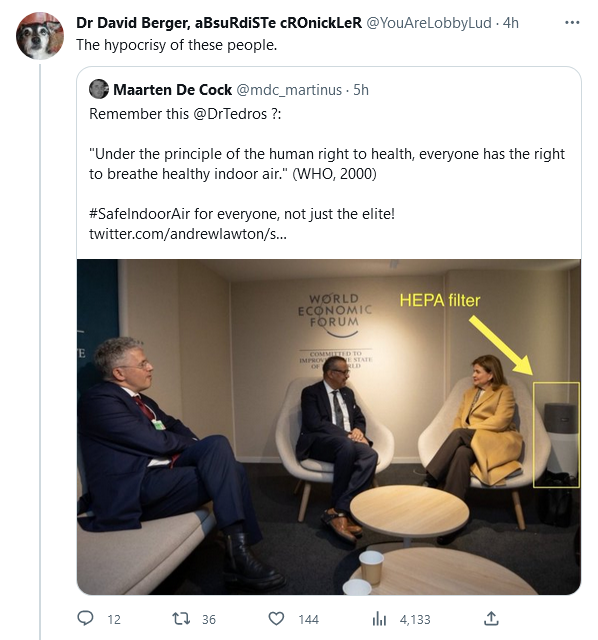View the 12 replies count
The width and height of the screenshot is (598, 640).
tap(114, 620)
